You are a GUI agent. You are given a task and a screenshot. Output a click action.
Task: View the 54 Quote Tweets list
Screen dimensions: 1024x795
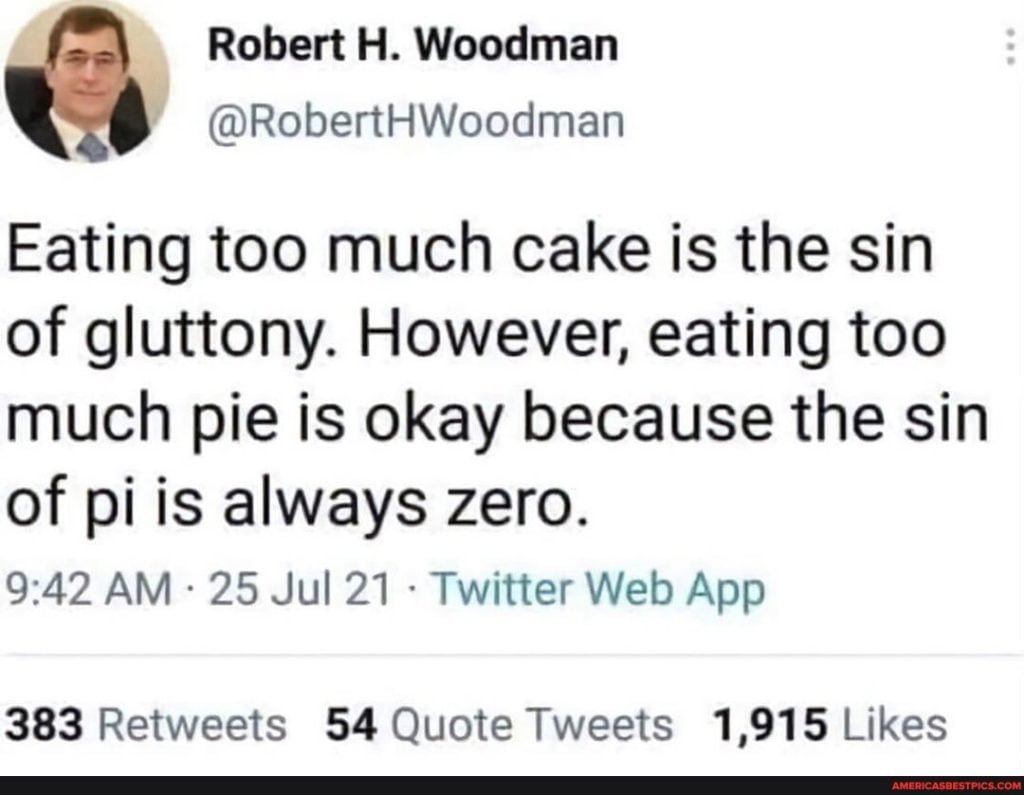500,726
